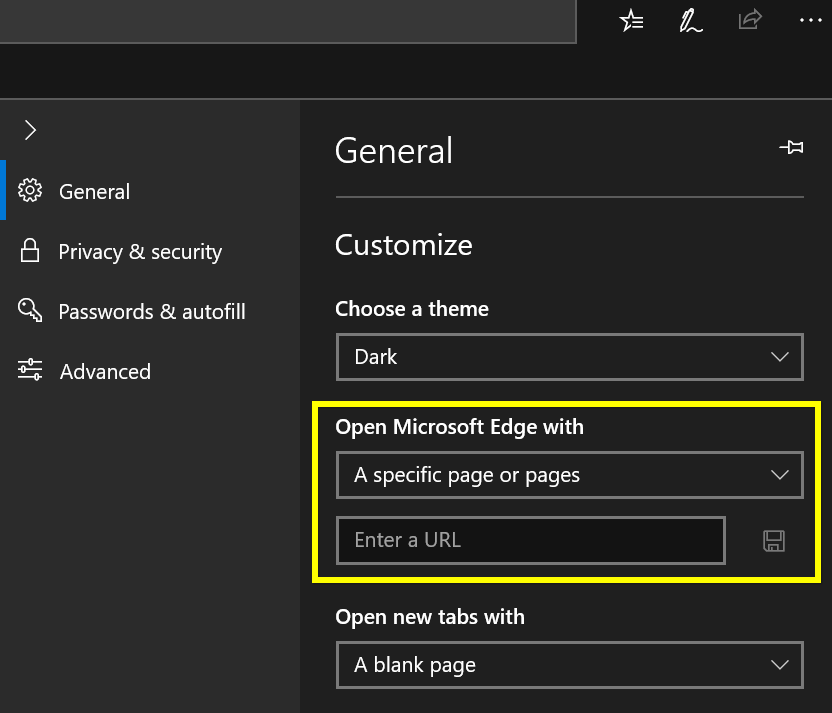Expand the settings sidebar with the chevron arrow
Screen dimensions: 832x713
coord(30,130)
